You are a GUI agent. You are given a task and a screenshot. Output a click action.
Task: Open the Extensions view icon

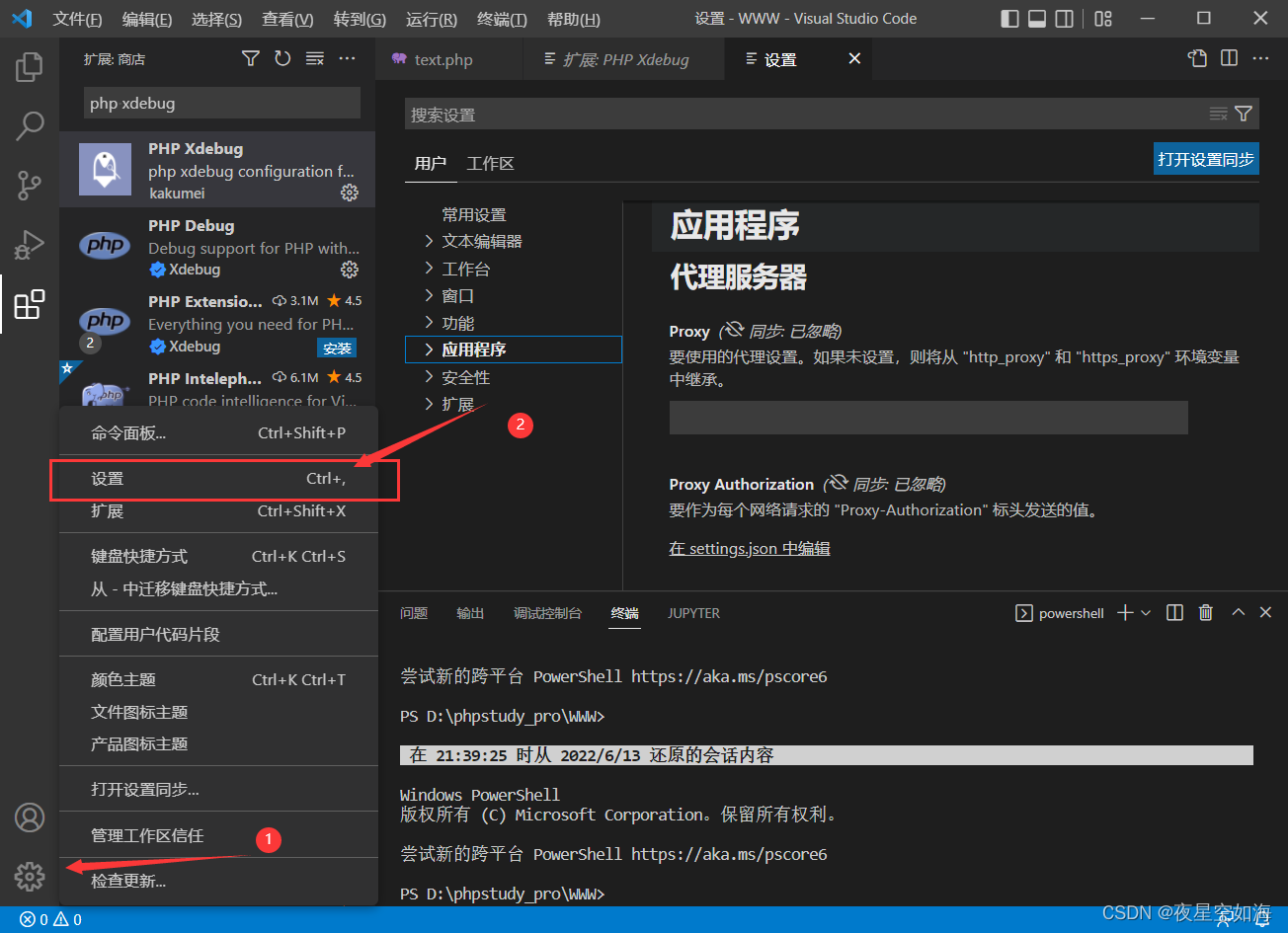(x=30, y=304)
